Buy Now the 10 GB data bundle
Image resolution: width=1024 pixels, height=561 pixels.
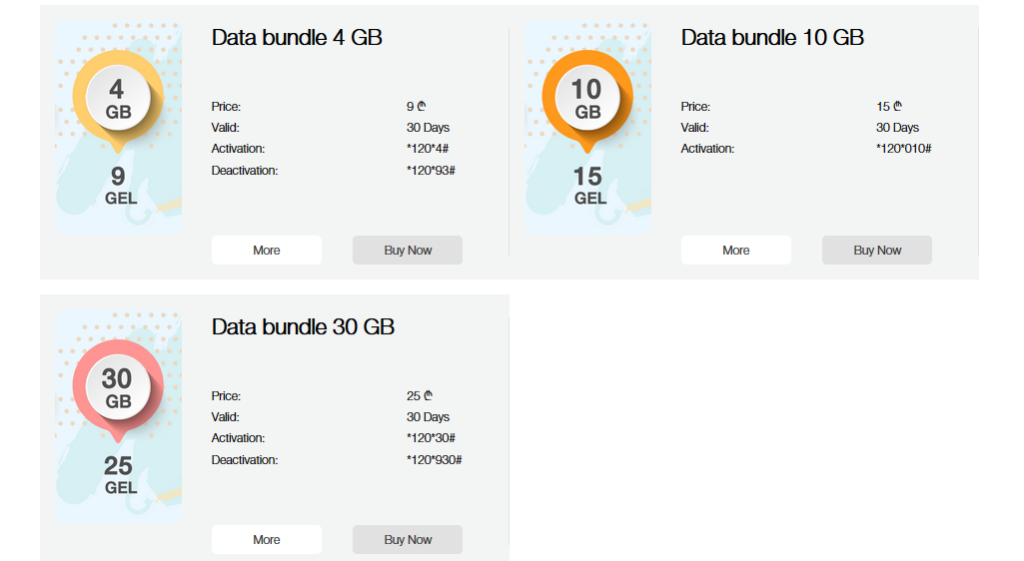click(x=877, y=250)
